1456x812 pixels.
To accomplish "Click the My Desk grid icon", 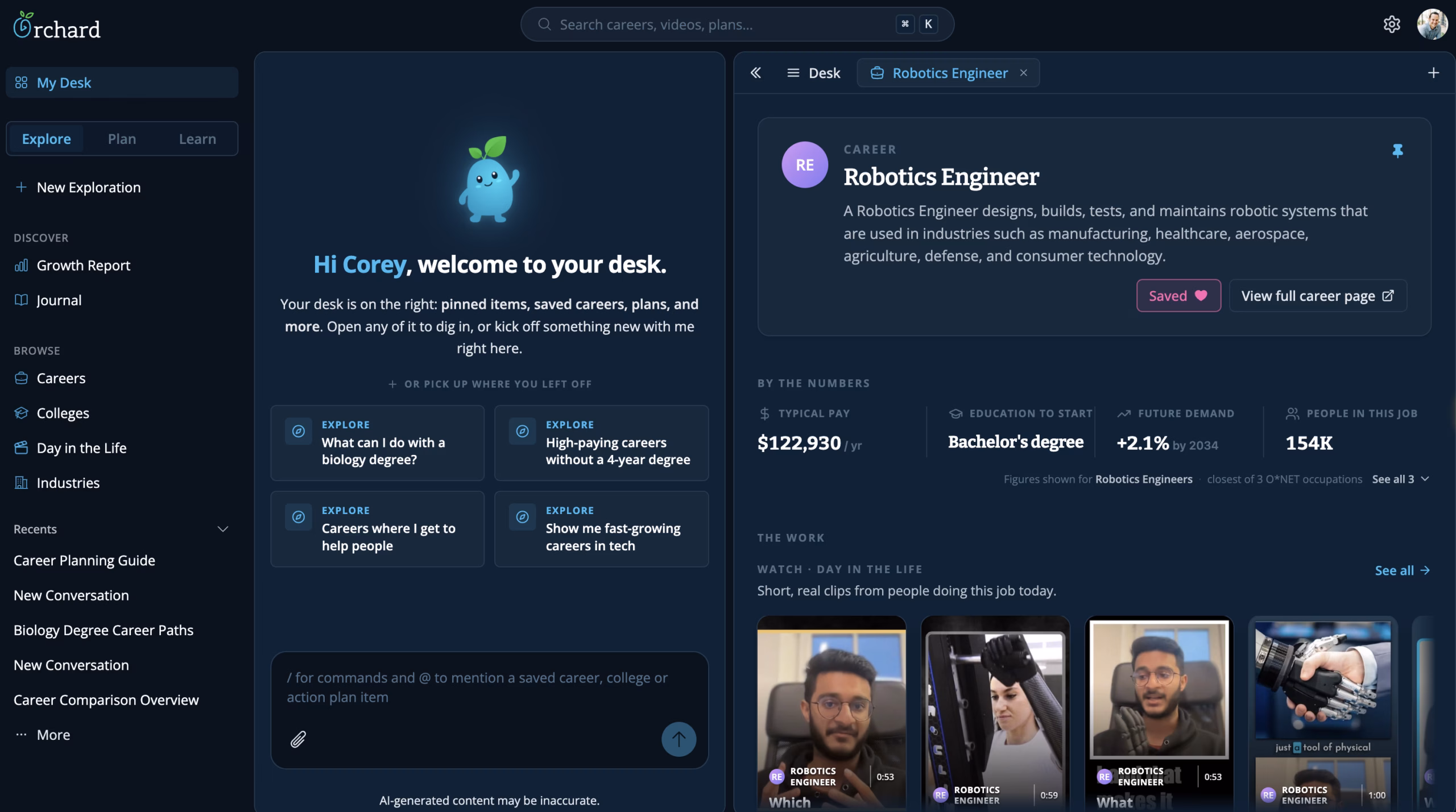I will tap(21, 82).
